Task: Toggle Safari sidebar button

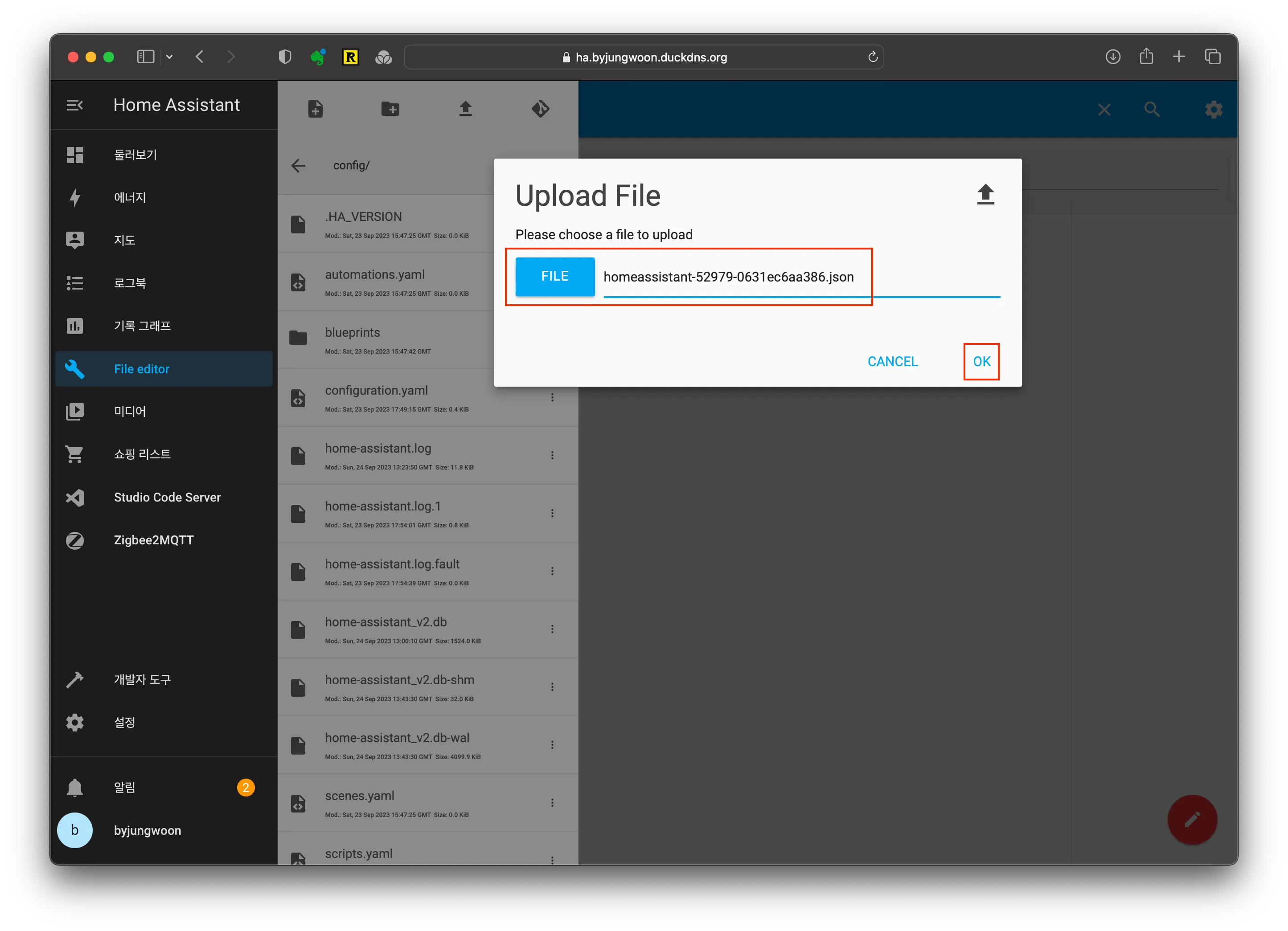Action: (x=145, y=57)
